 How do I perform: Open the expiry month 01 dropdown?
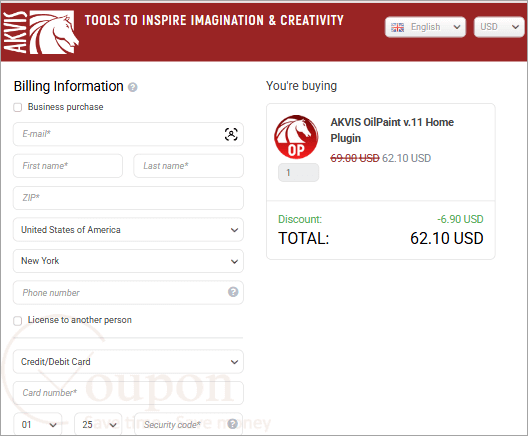pos(38,424)
